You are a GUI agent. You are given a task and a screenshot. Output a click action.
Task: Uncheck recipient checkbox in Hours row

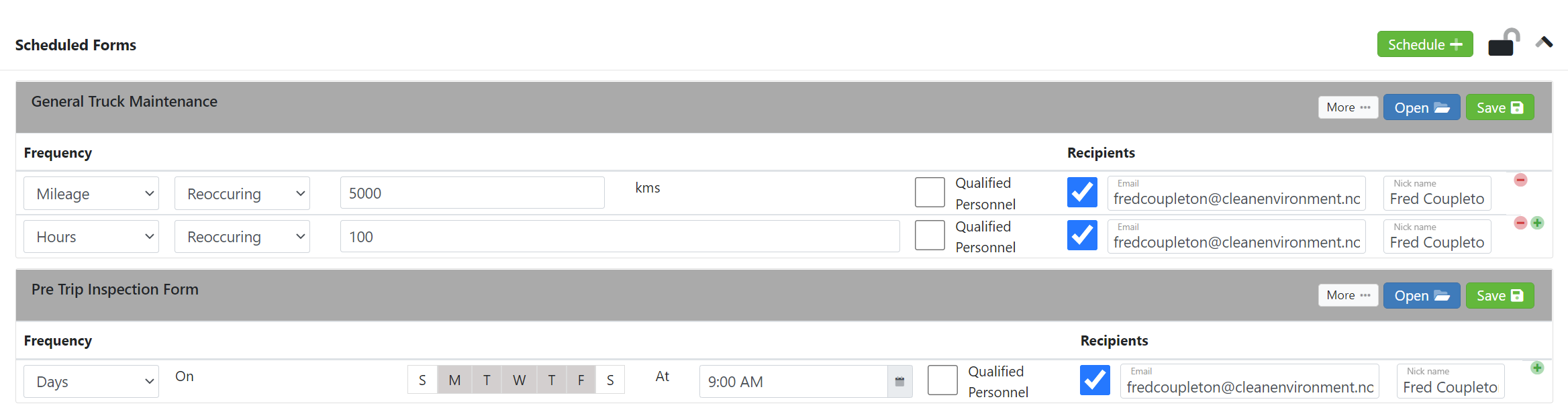click(x=1082, y=235)
